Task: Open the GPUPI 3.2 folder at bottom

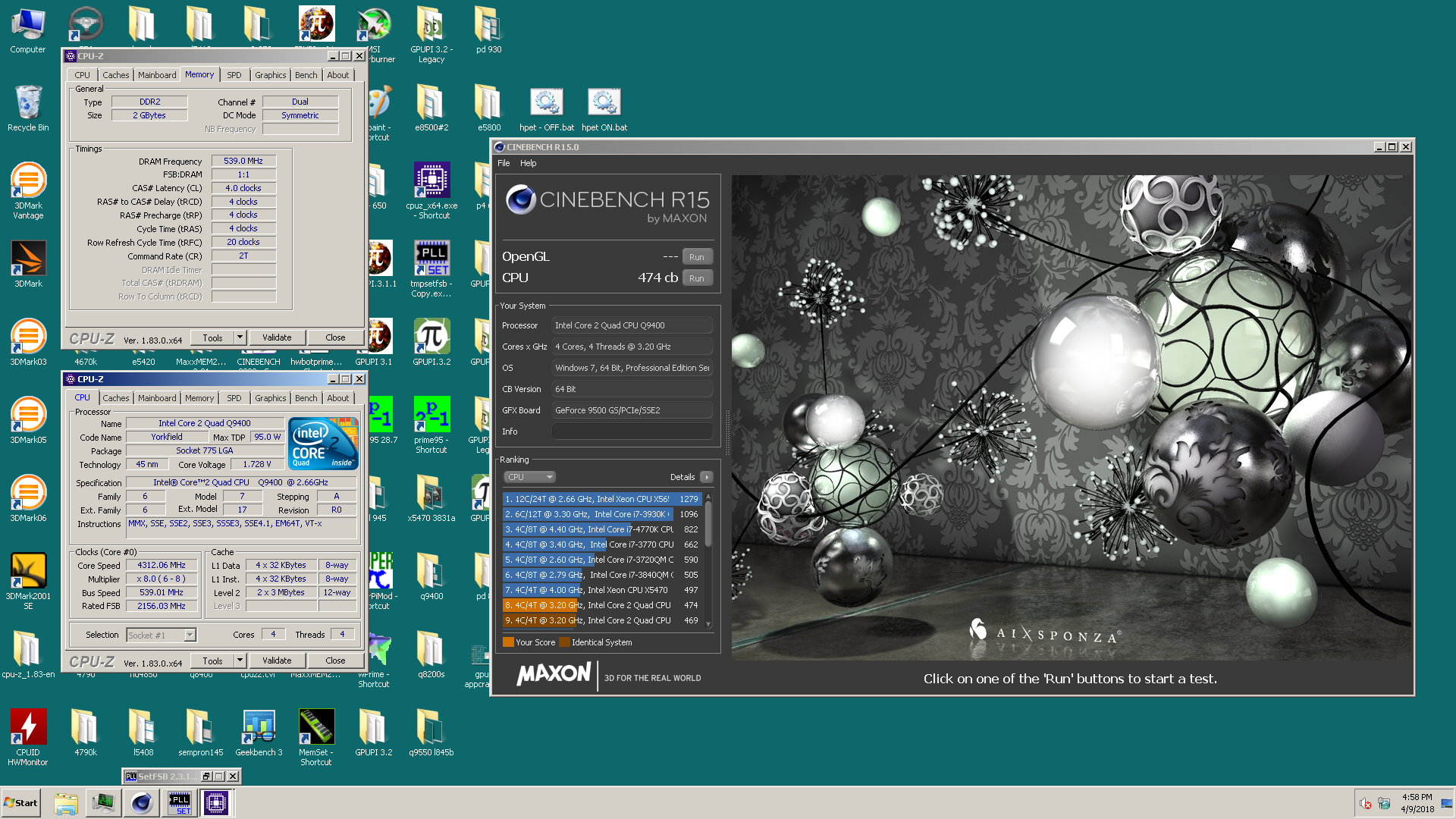Action: pos(374,733)
